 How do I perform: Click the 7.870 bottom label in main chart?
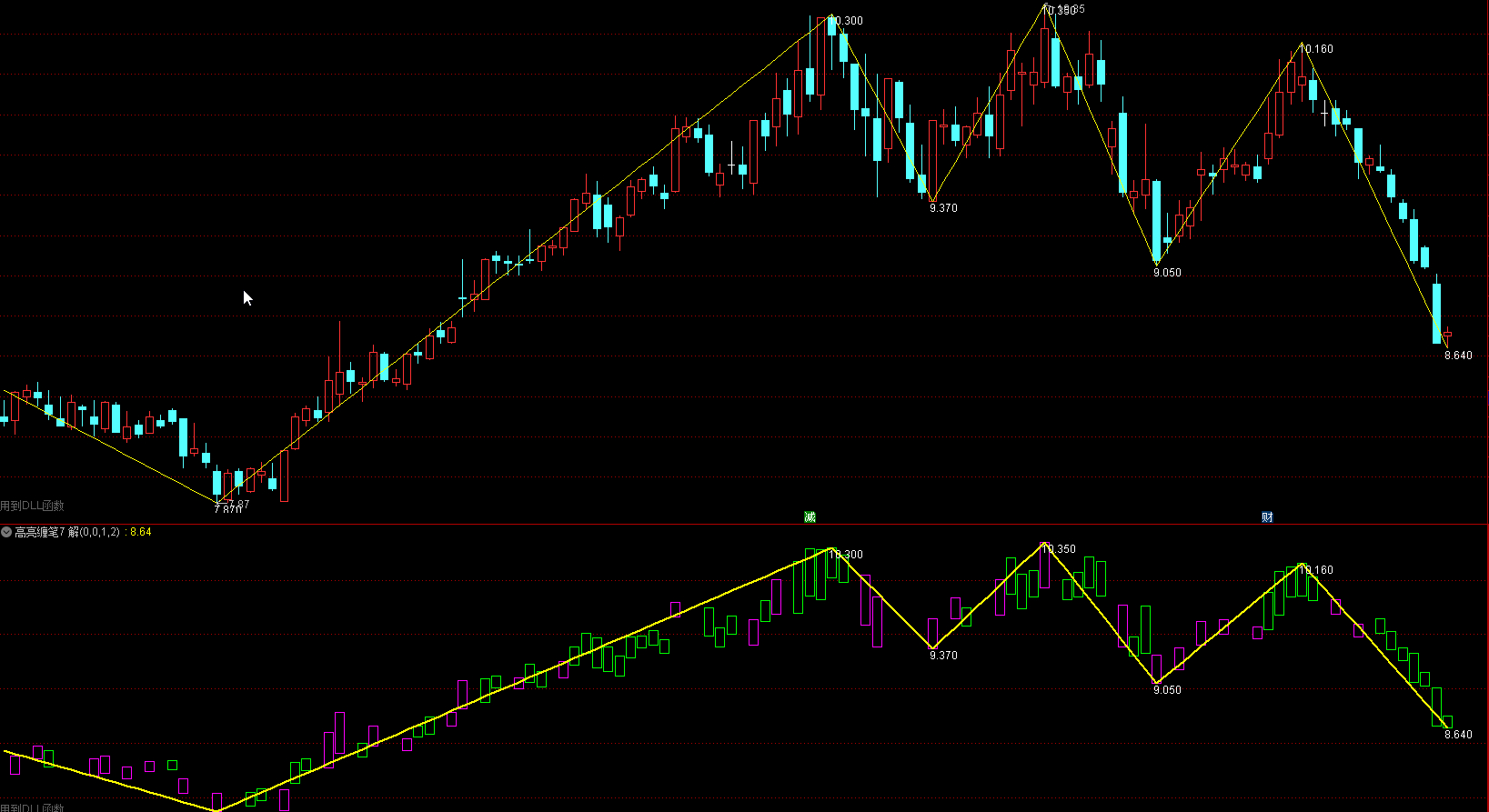pyautogui.click(x=227, y=509)
